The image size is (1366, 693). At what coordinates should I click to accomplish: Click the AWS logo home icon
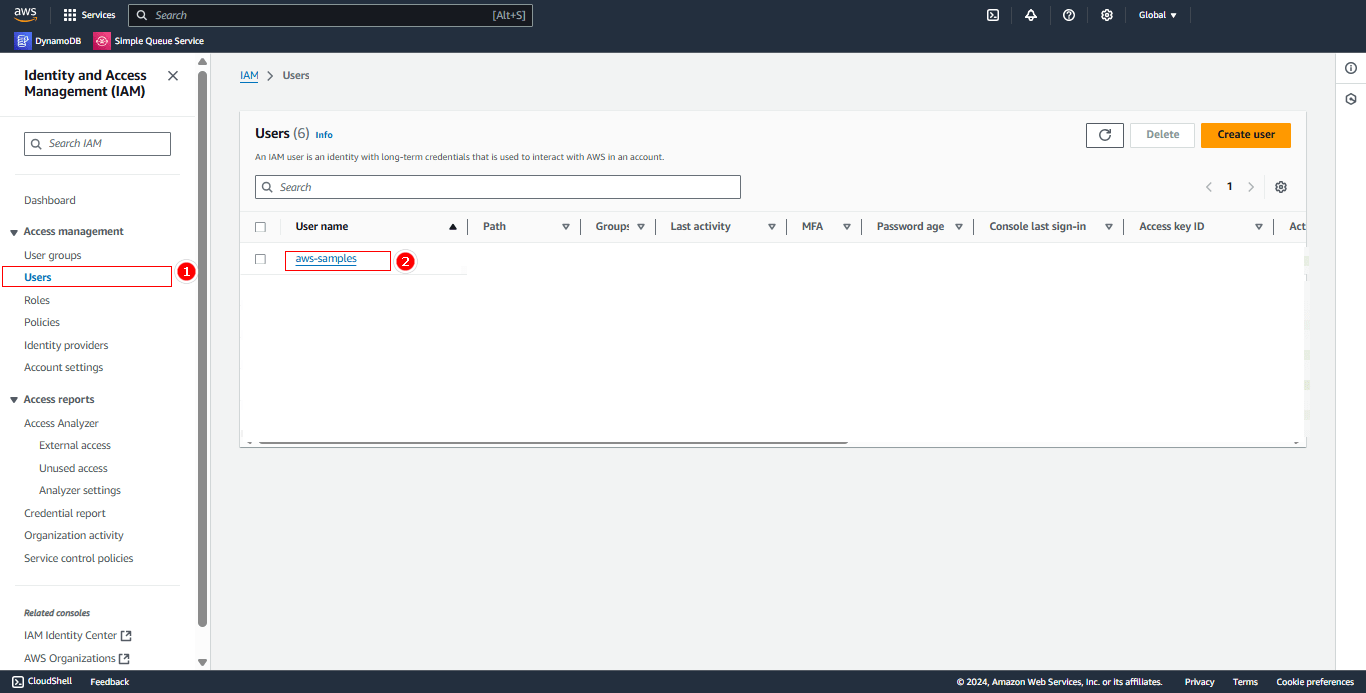(x=25, y=14)
